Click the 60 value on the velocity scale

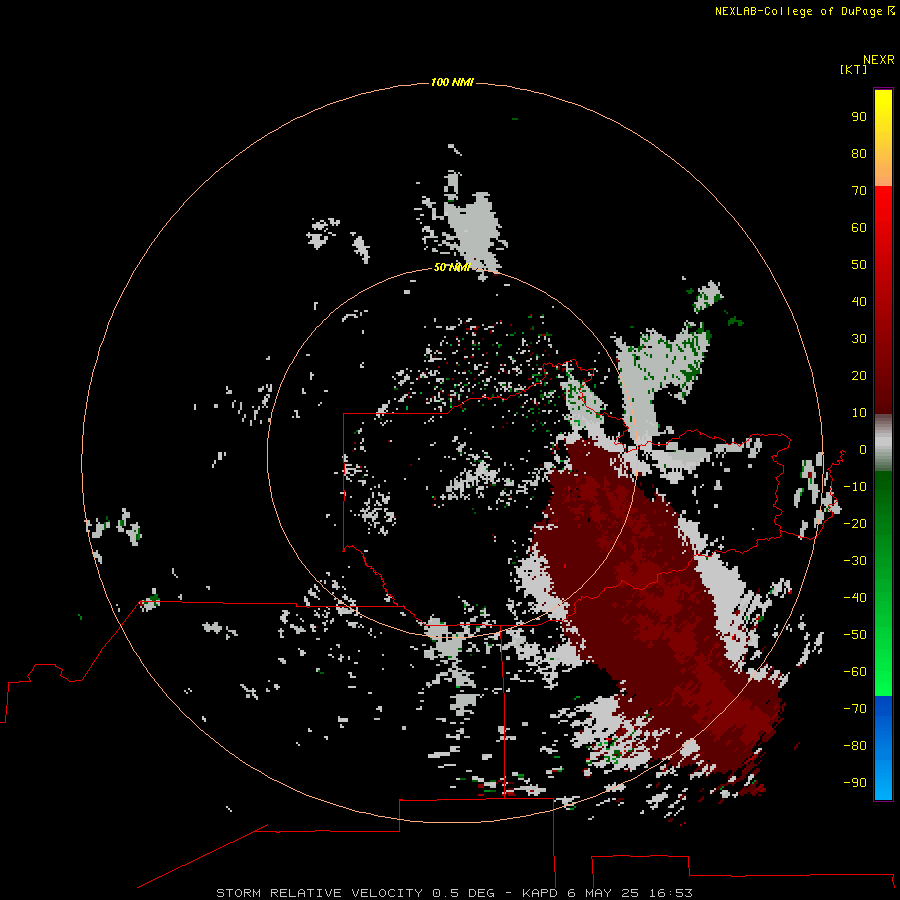[x=859, y=227]
